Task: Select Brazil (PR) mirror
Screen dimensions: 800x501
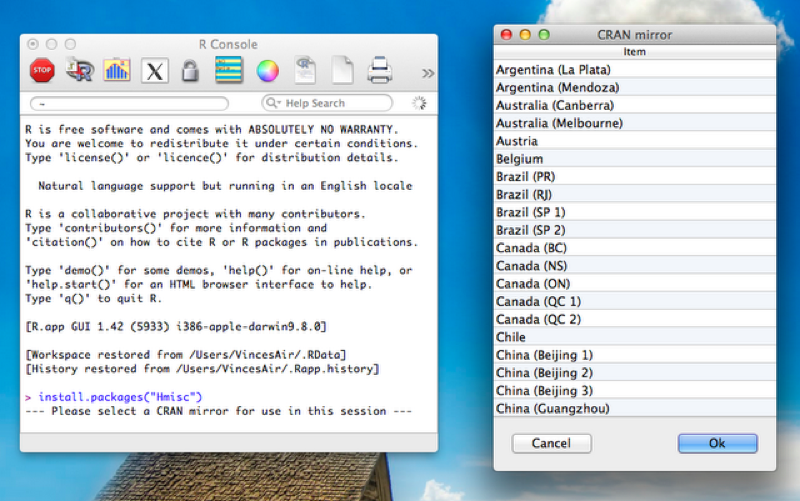Action: pos(635,177)
